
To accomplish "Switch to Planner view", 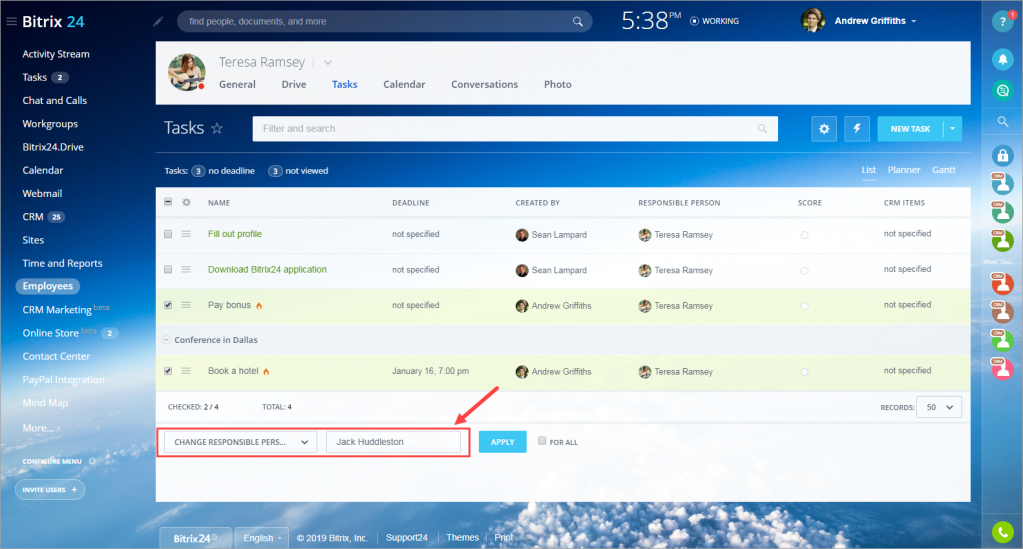I will pos(904,170).
